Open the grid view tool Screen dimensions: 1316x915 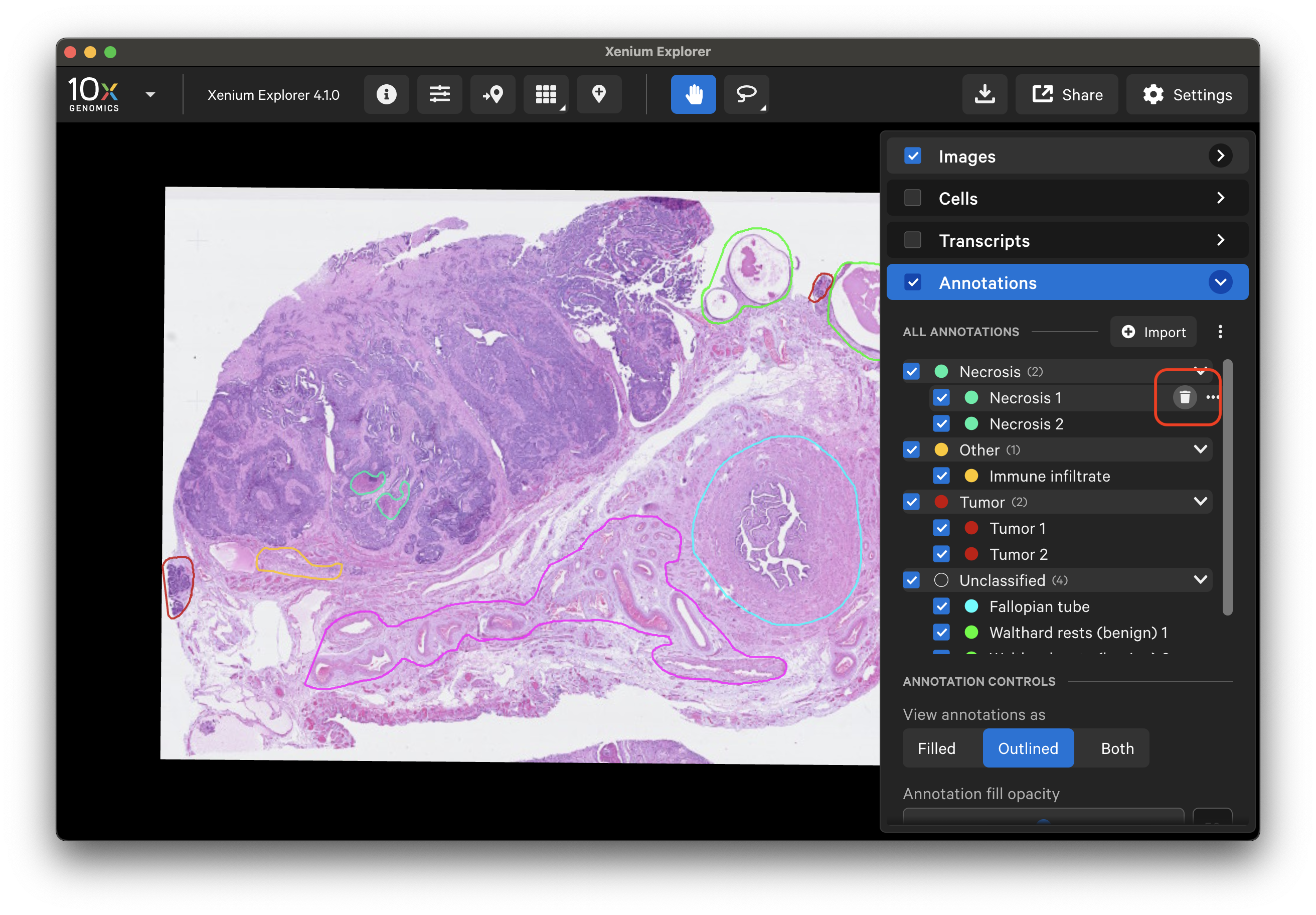546,94
